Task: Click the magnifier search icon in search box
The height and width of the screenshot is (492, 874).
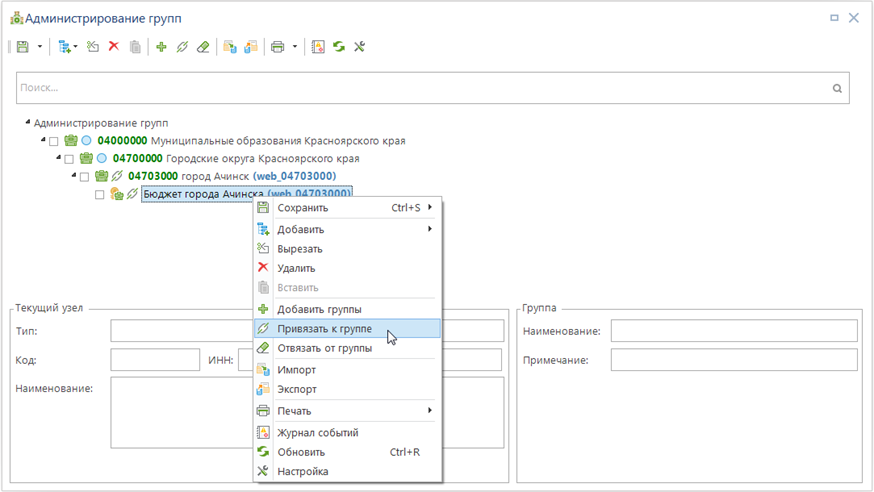Action: click(x=837, y=88)
